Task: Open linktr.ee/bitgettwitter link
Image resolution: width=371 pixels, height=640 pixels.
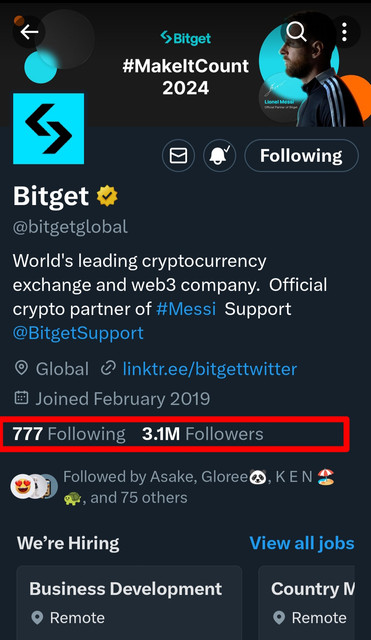Action: tap(210, 369)
